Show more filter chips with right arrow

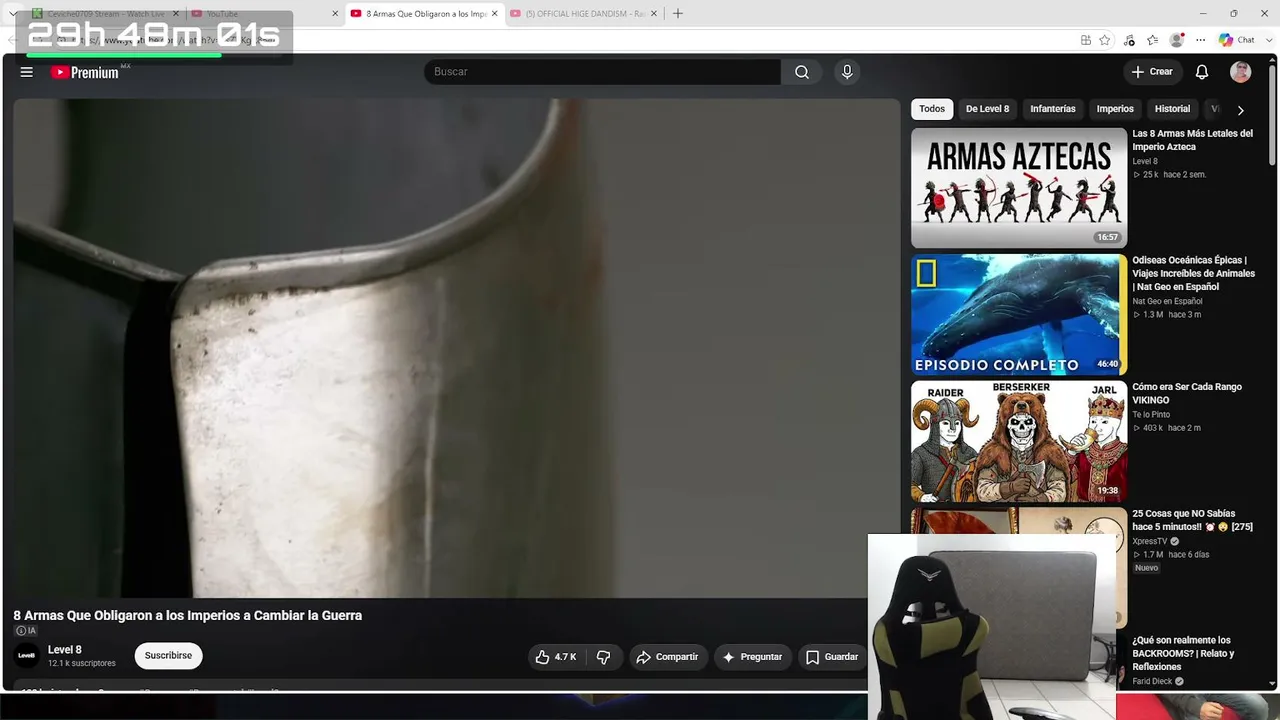click(x=1241, y=110)
